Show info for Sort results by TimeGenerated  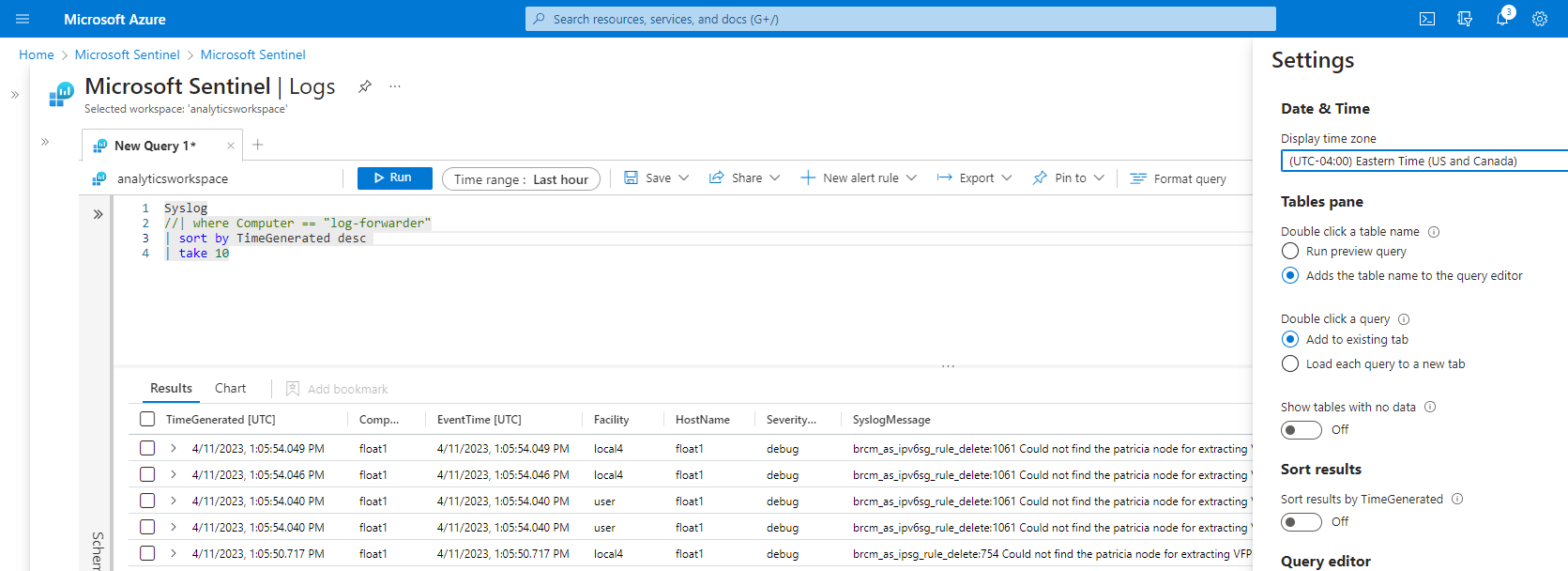click(x=1457, y=500)
